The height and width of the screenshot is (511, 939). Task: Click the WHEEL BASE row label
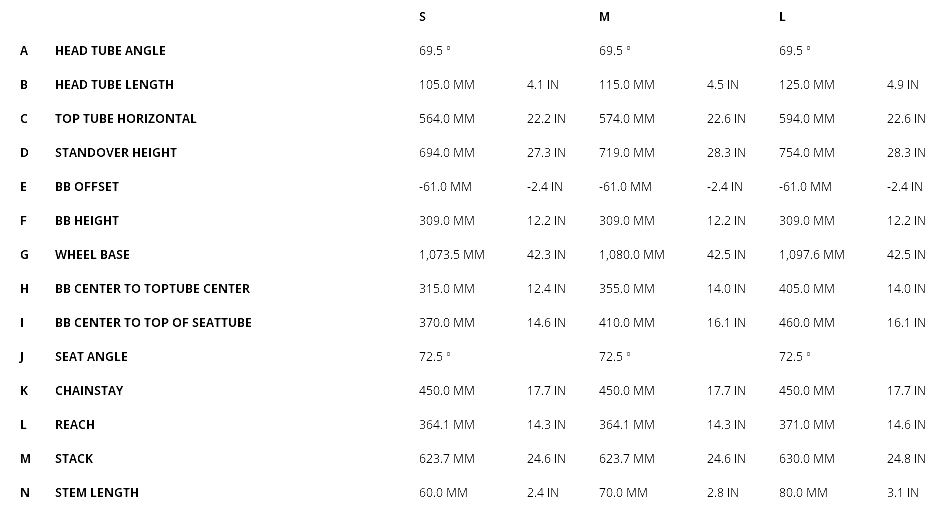pyautogui.click(x=92, y=254)
